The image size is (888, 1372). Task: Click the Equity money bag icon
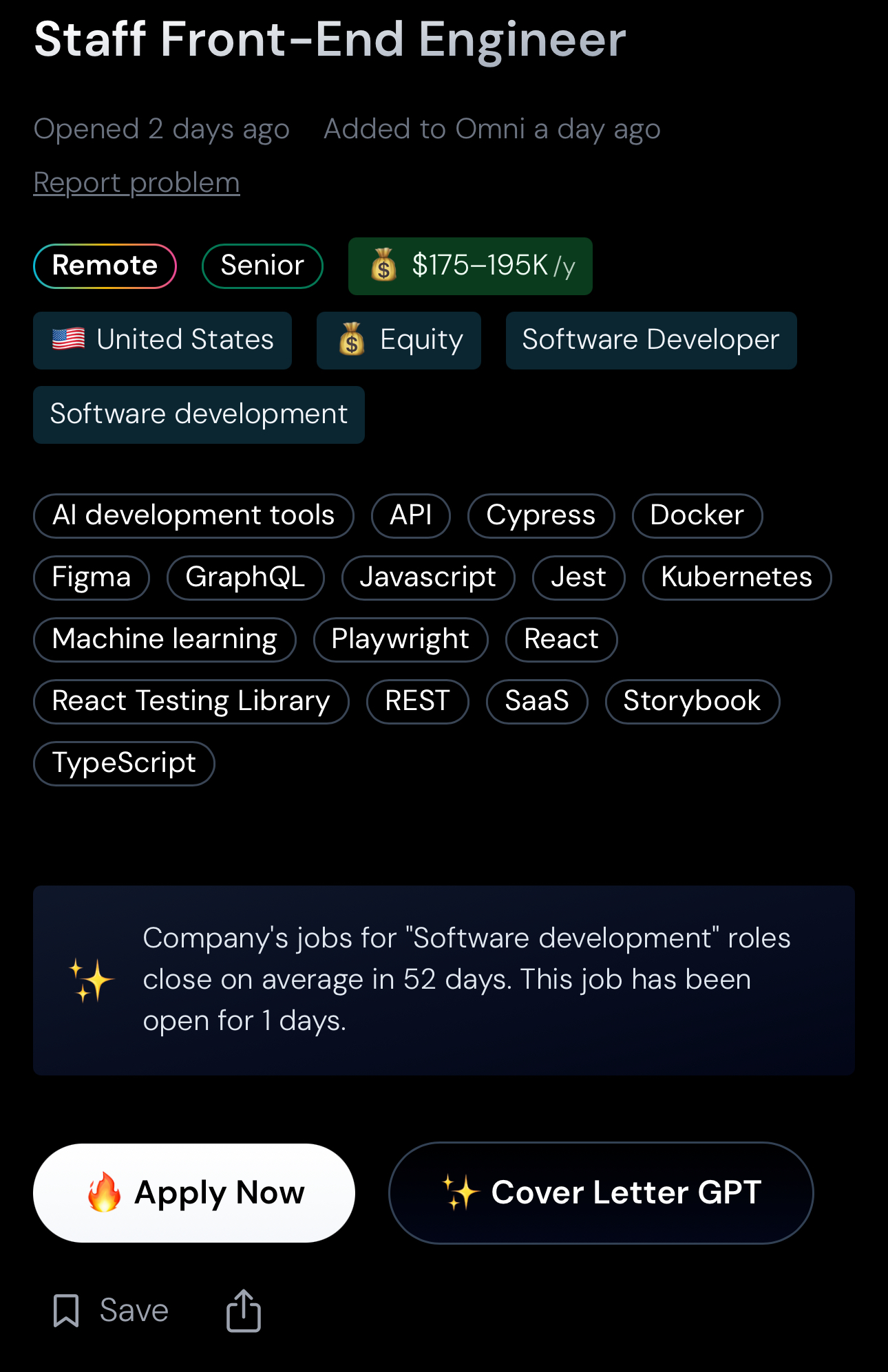pyautogui.click(x=352, y=340)
